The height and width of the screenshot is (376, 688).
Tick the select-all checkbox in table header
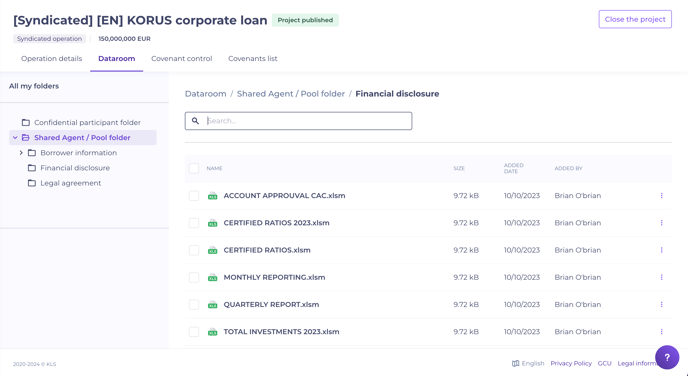[194, 168]
